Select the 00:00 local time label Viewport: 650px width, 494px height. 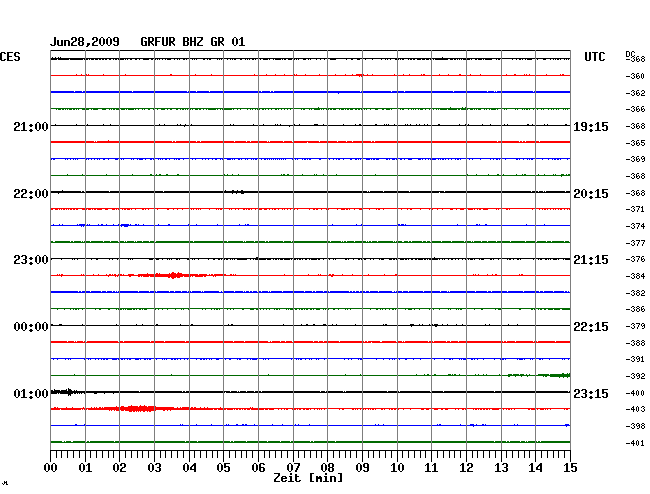click(31, 327)
